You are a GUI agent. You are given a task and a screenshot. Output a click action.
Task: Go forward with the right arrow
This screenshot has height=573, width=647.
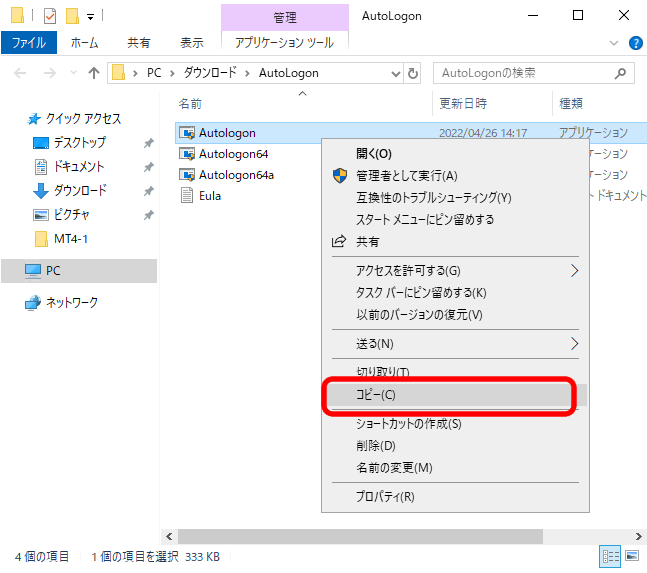50,73
